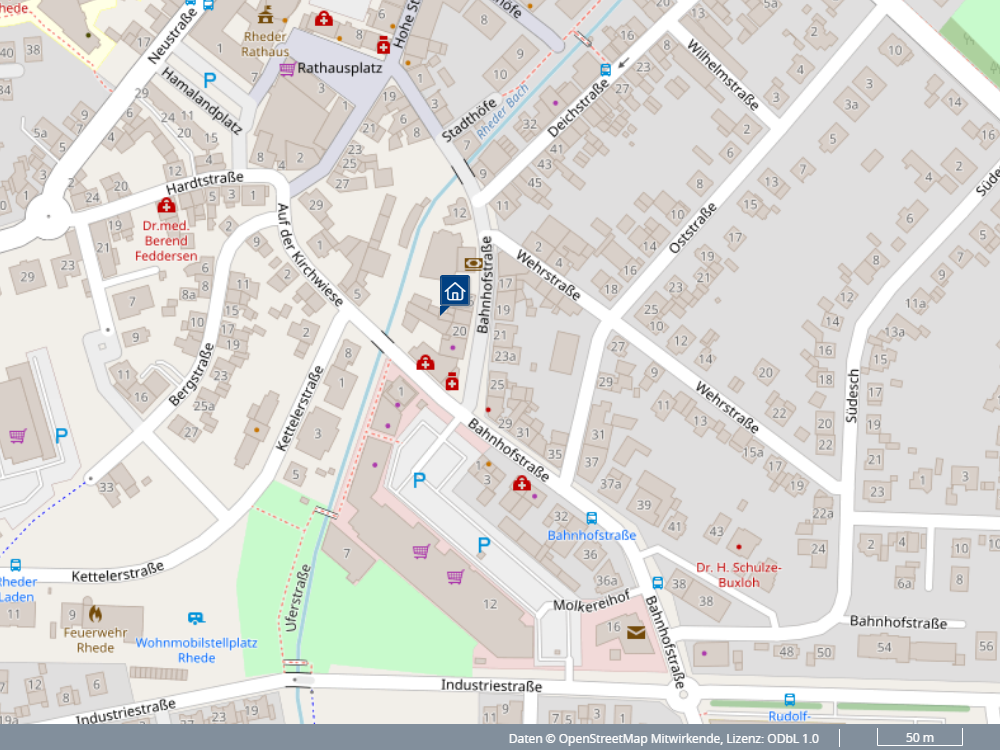Select the bus stop icon on Deichstraße
The image size is (1000, 750).
click(605, 69)
